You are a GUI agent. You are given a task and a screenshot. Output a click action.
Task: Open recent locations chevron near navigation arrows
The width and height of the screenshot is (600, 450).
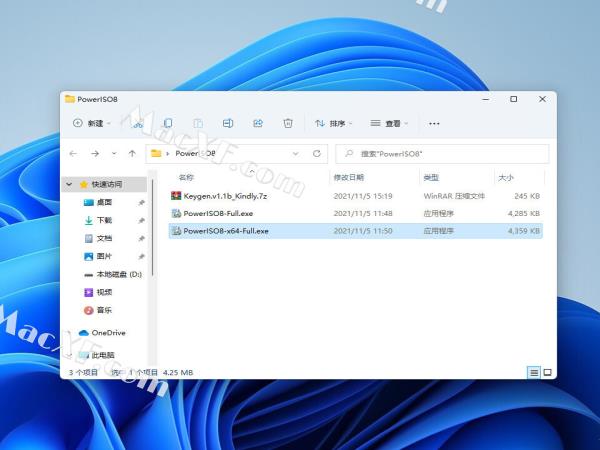tap(114, 154)
